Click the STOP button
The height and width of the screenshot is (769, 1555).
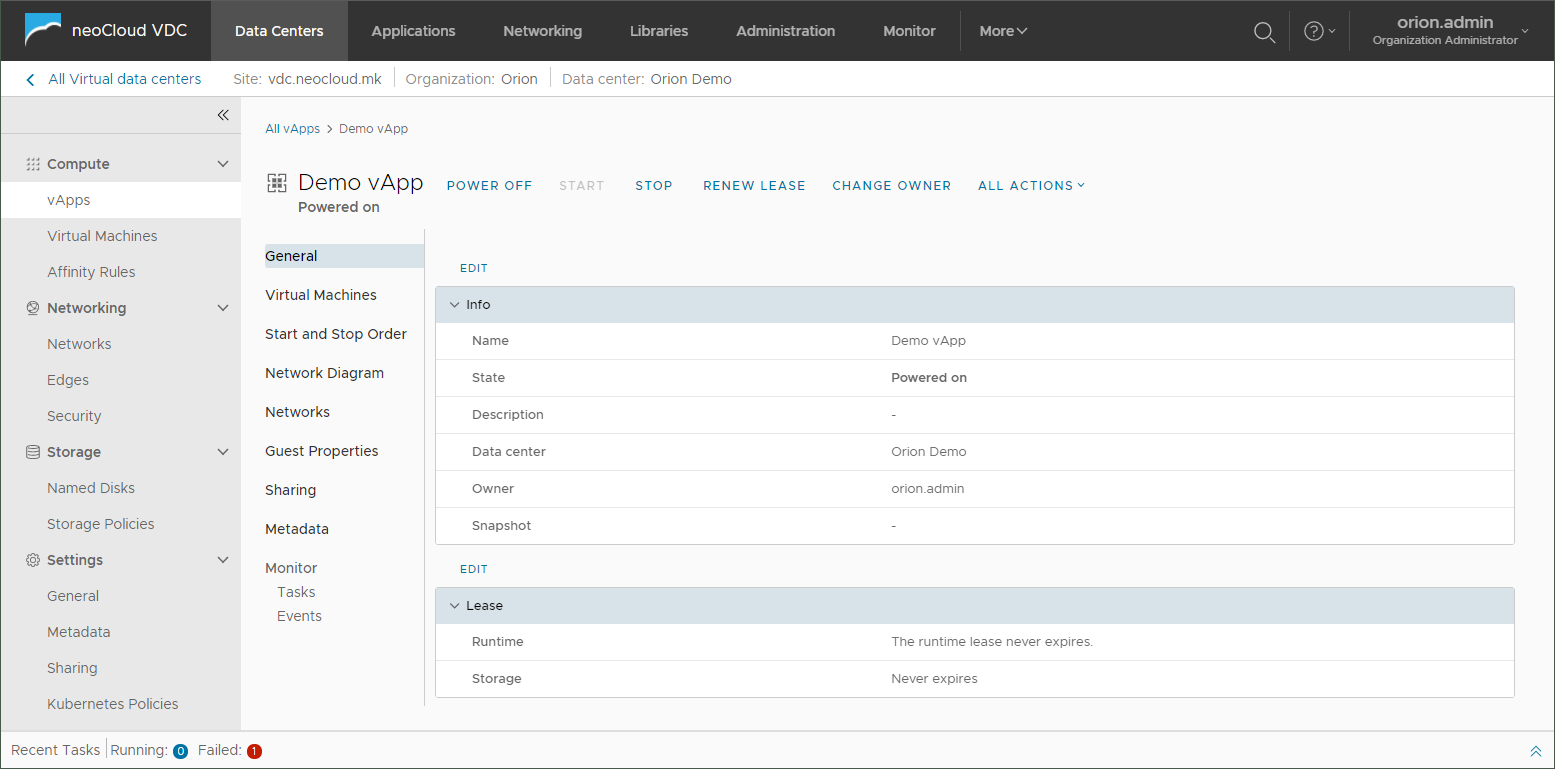click(x=654, y=186)
